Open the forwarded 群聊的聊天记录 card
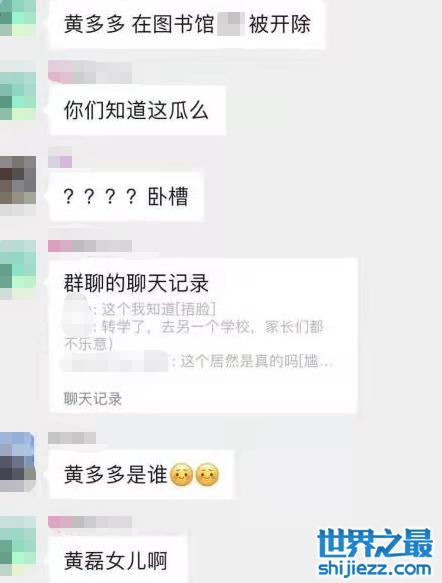Screen dimensions: 442x583 (x=203, y=335)
